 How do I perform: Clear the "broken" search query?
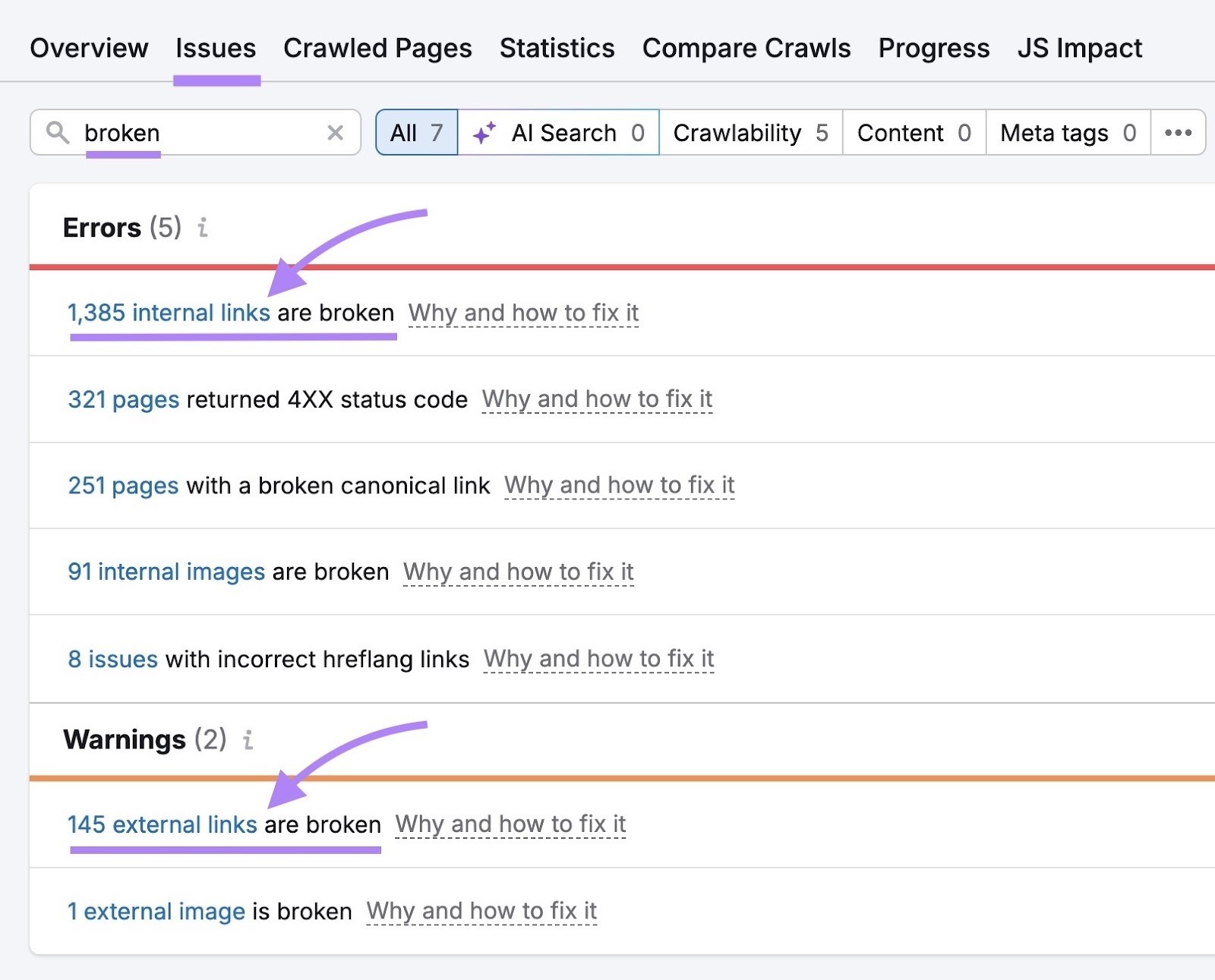click(334, 133)
